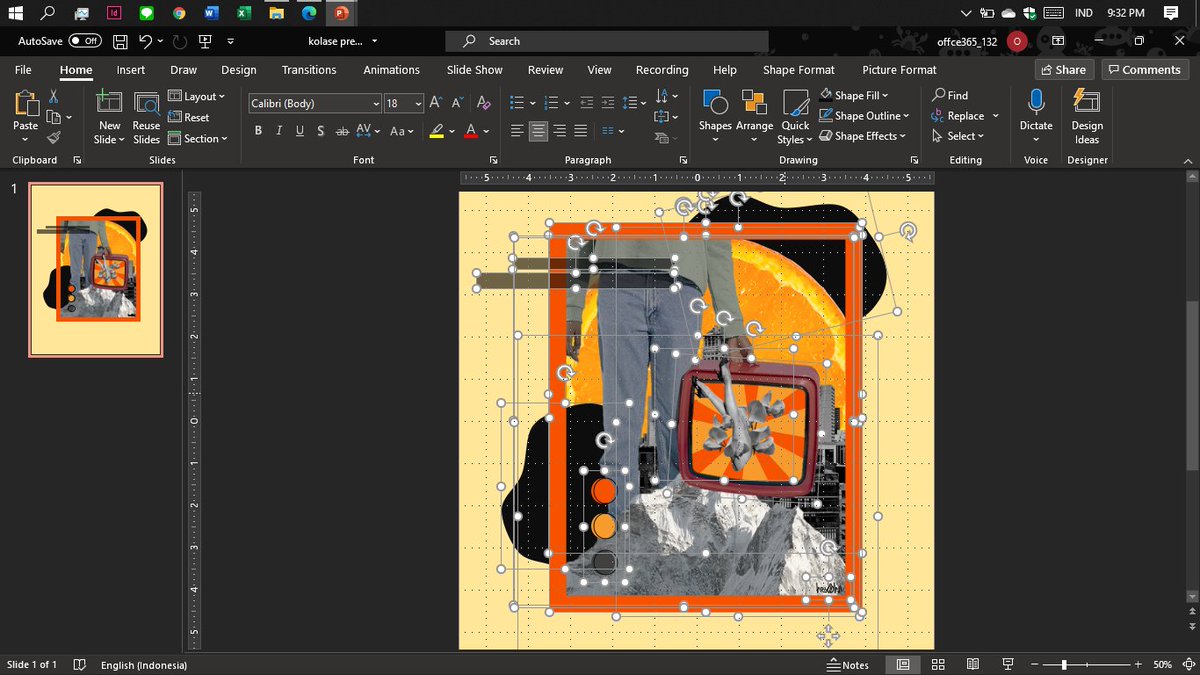This screenshot has height=675, width=1200.
Task: Click the Format Painter brush icon
Action: (x=54, y=138)
